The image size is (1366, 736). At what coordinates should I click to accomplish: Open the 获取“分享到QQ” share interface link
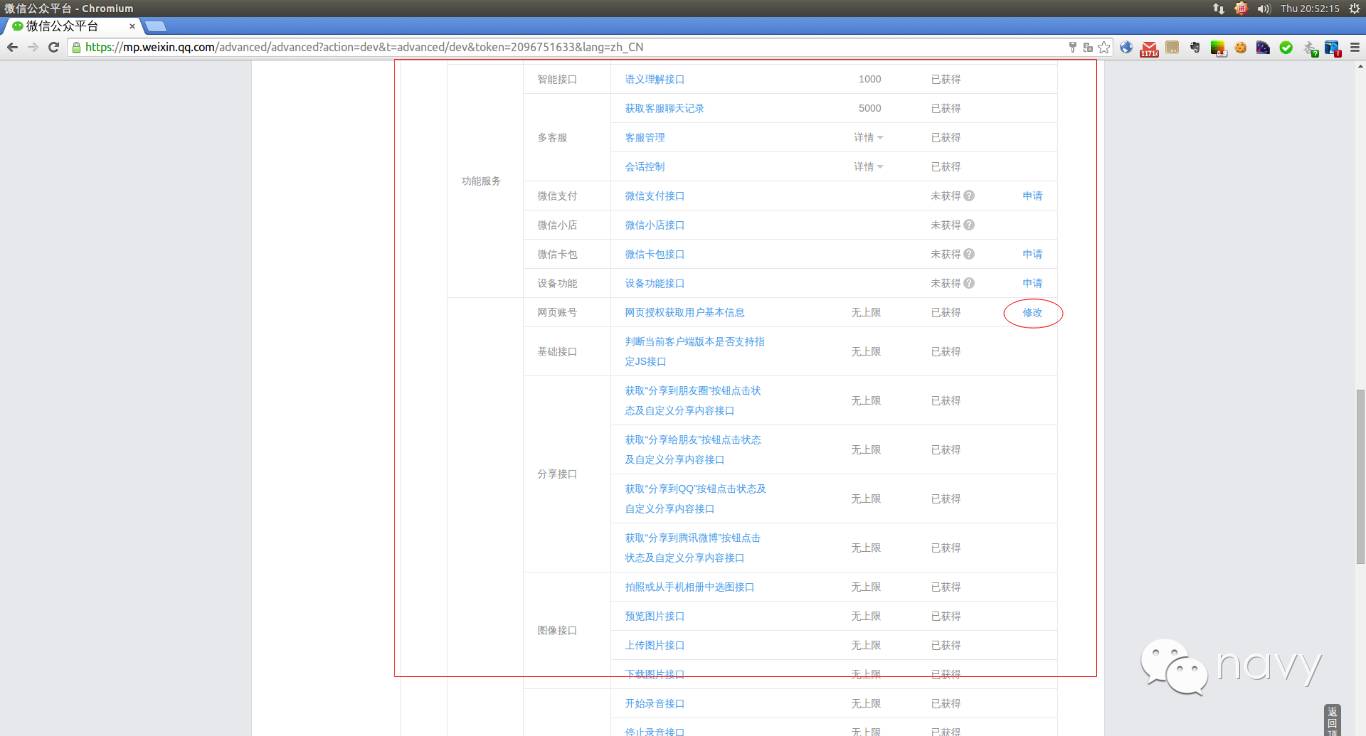pos(696,499)
